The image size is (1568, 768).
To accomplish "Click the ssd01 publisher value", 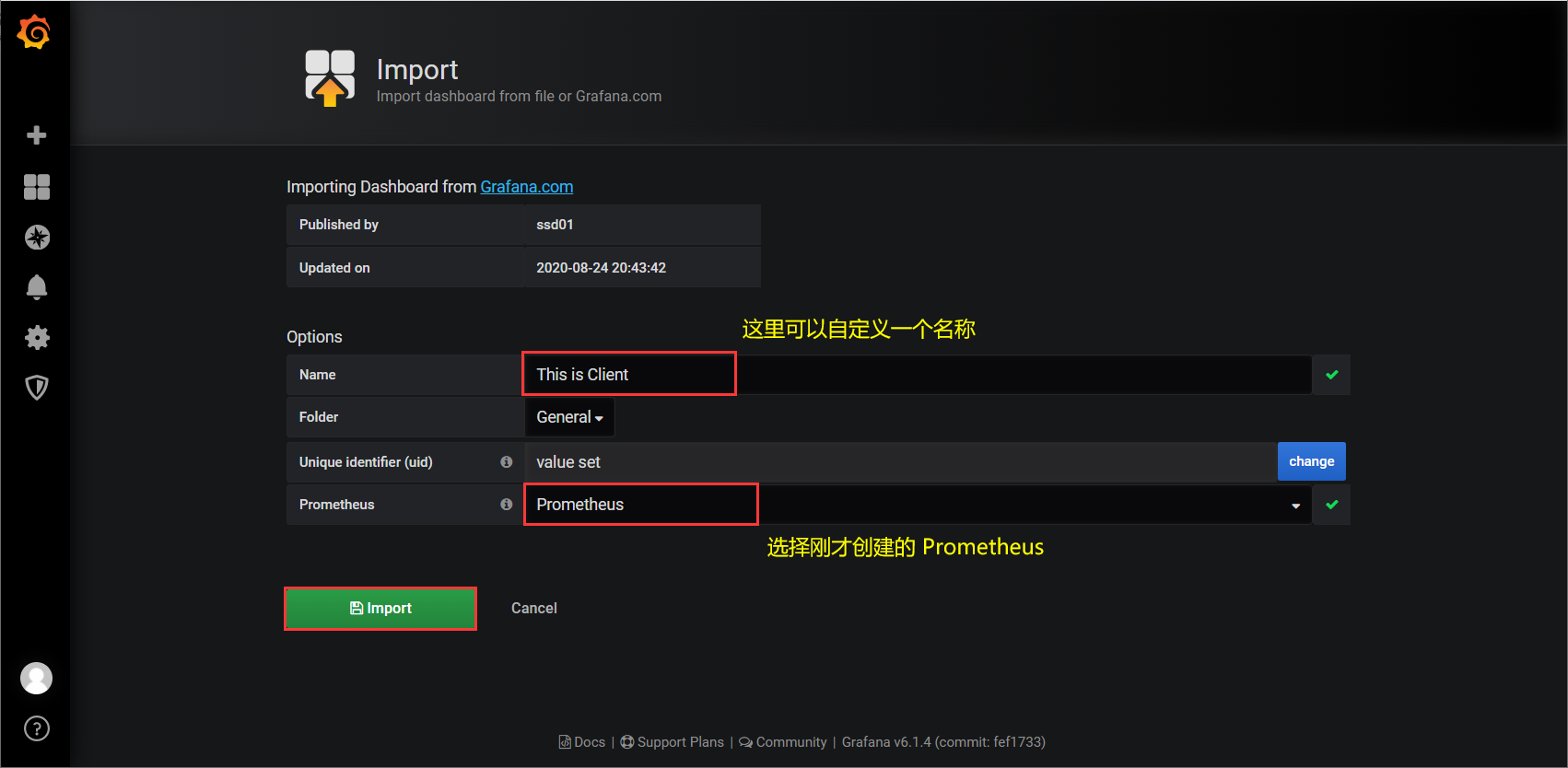I will point(555,225).
